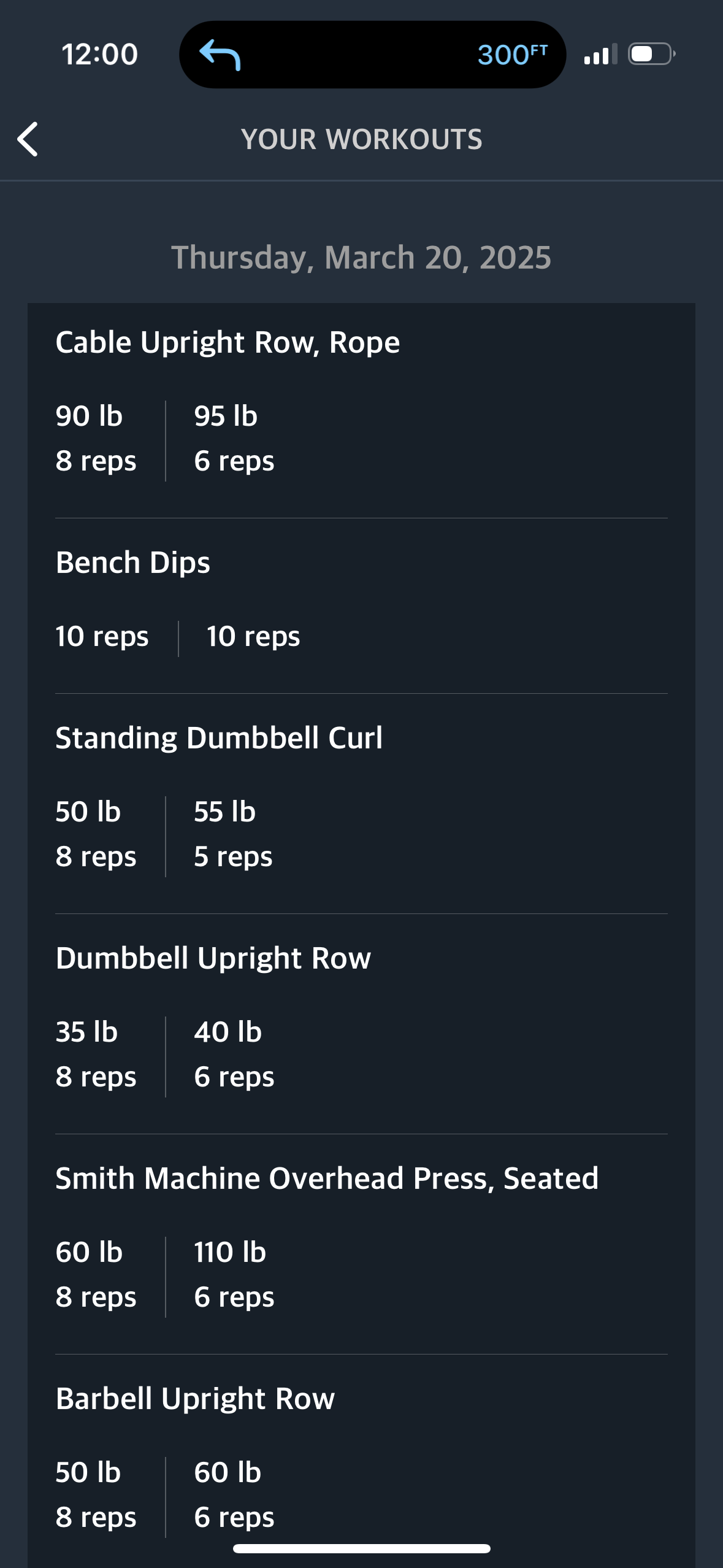Select the first 10 reps Bench Dips set
This screenshot has height=1568, width=723.
102,637
